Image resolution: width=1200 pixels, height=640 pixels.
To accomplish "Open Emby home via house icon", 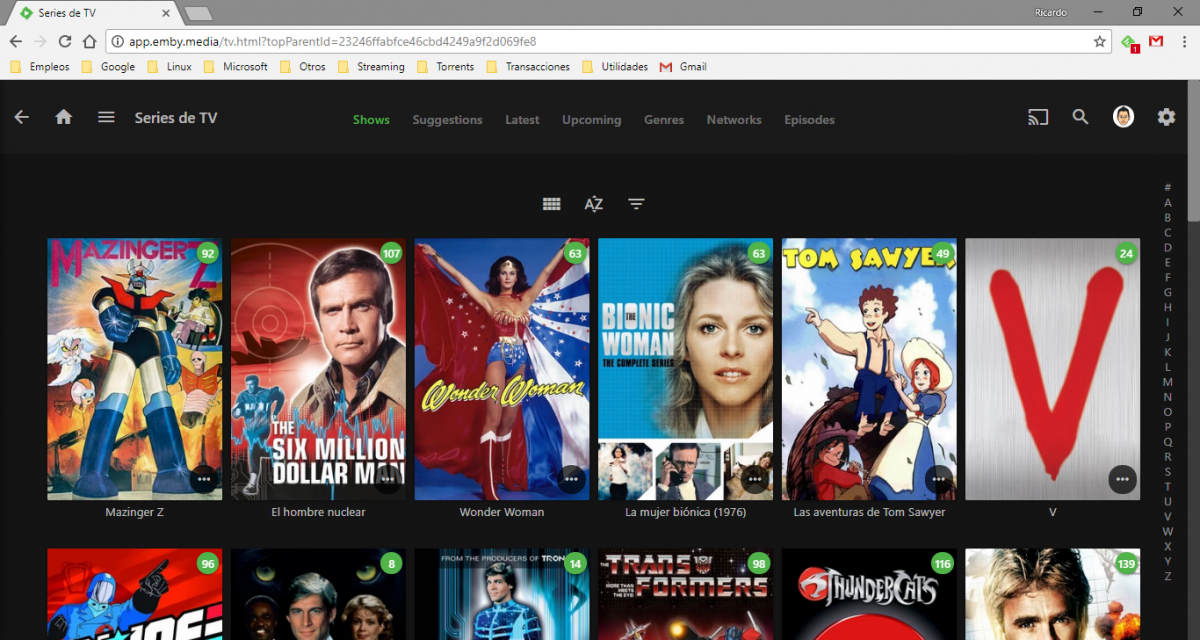I will click(x=64, y=117).
